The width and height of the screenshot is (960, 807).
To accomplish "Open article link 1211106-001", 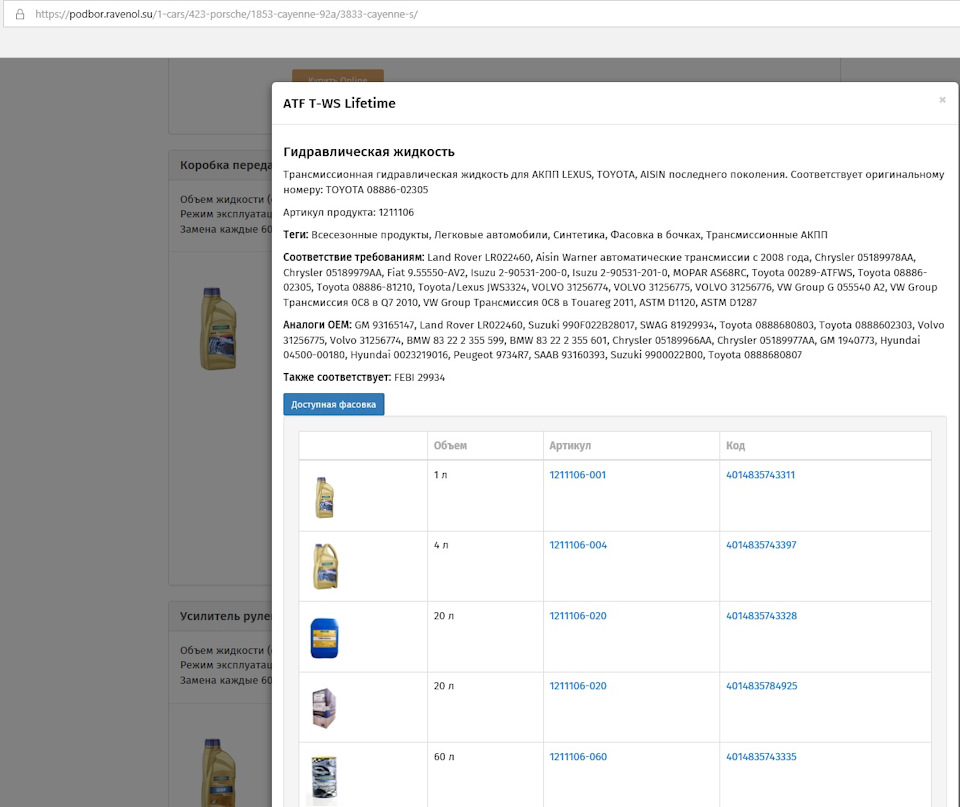I will click(577, 475).
